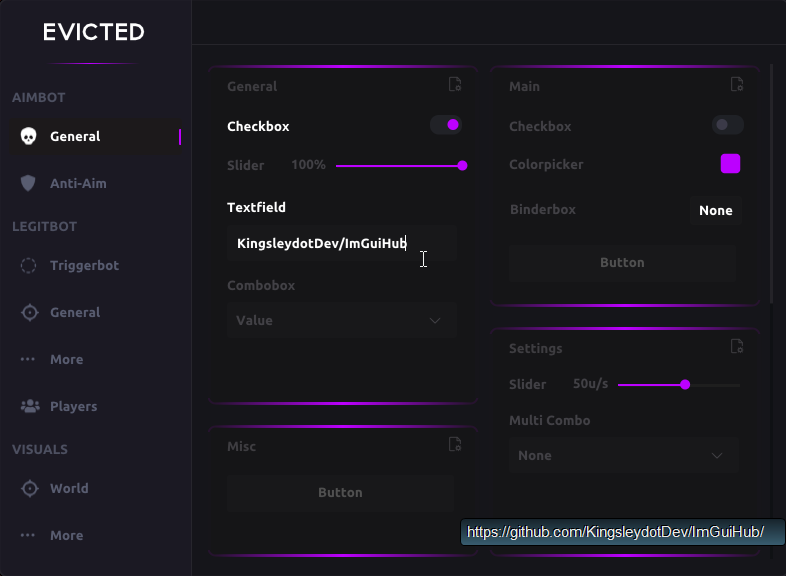This screenshot has height=576, width=786.
Task: Click into the Textfield input box
Action: (341, 243)
